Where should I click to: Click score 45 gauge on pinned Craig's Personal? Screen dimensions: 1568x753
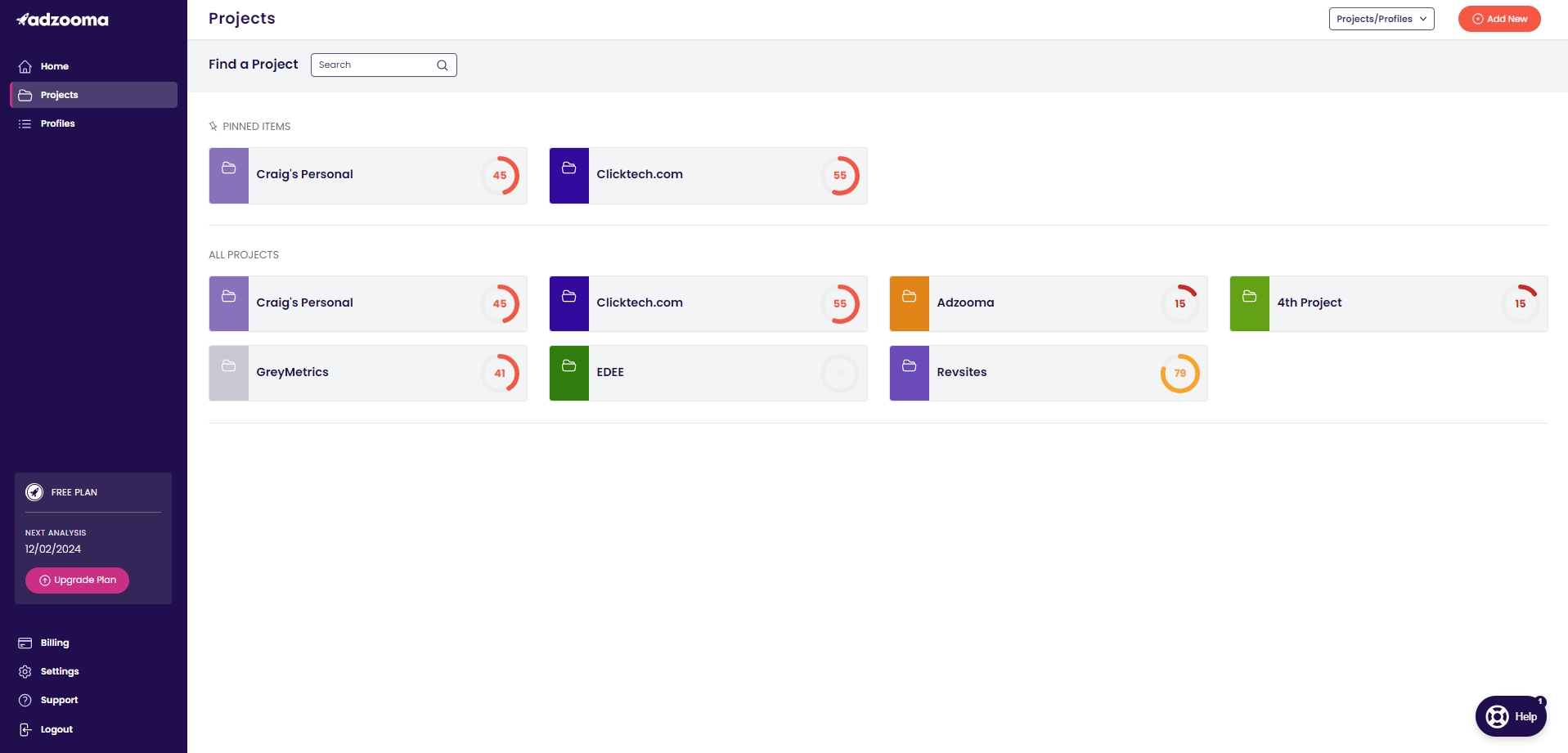tap(500, 176)
